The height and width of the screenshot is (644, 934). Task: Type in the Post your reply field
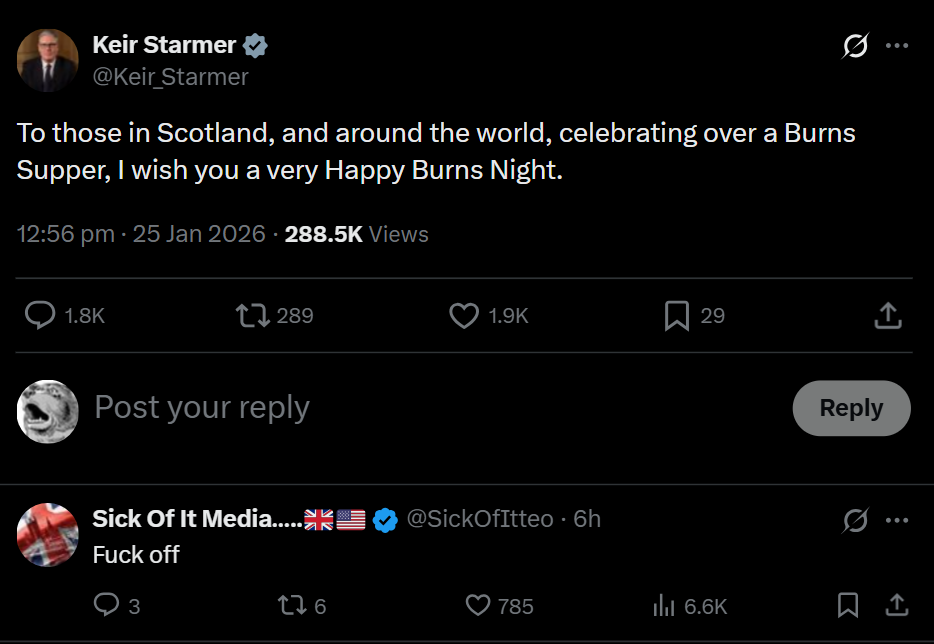tap(400, 408)
